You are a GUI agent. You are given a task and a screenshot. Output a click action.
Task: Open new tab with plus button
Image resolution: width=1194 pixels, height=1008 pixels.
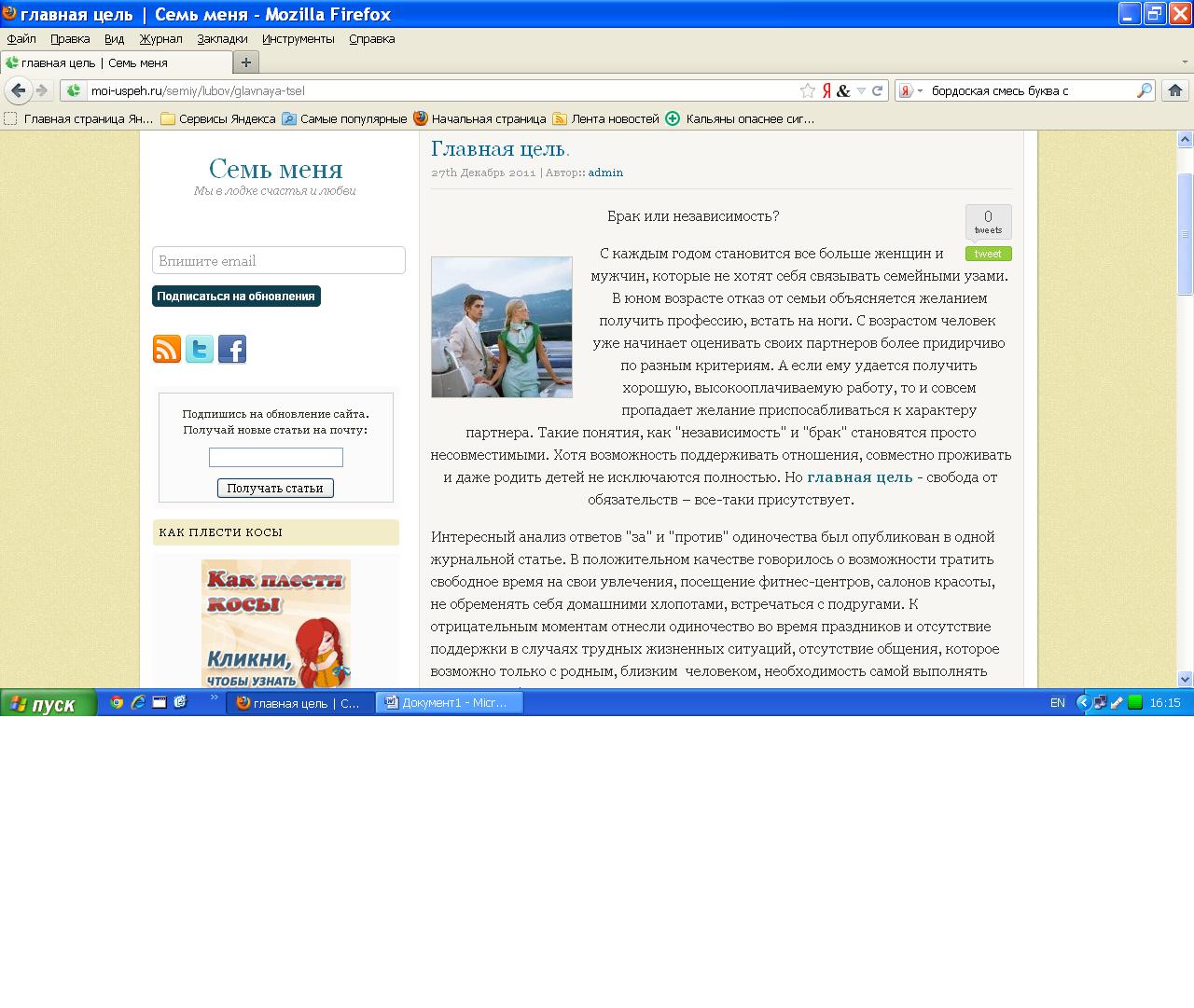click(x=245, y=62)
